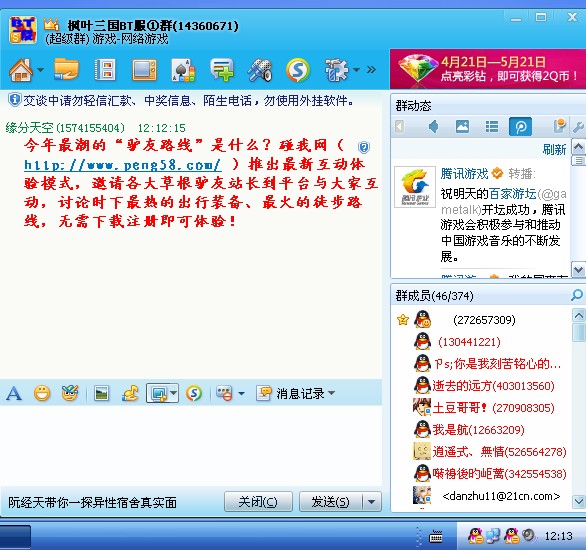
Task: Open the 百家游坛 link in the post
Action: pyautogui.click(x=512, y=194)
